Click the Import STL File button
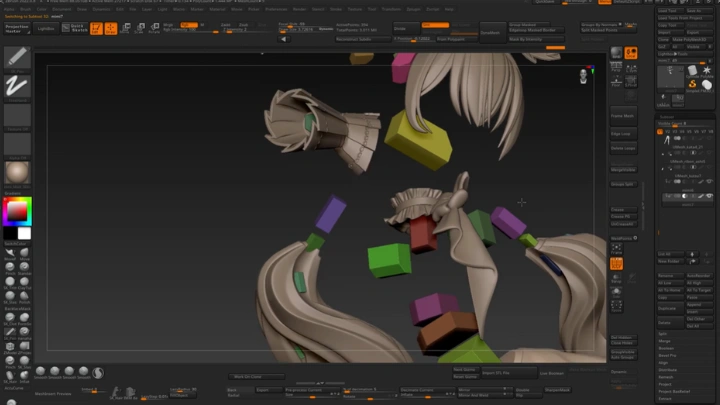Image resolution: width=720 pixels, height=405 pixels. pos(508,373)
